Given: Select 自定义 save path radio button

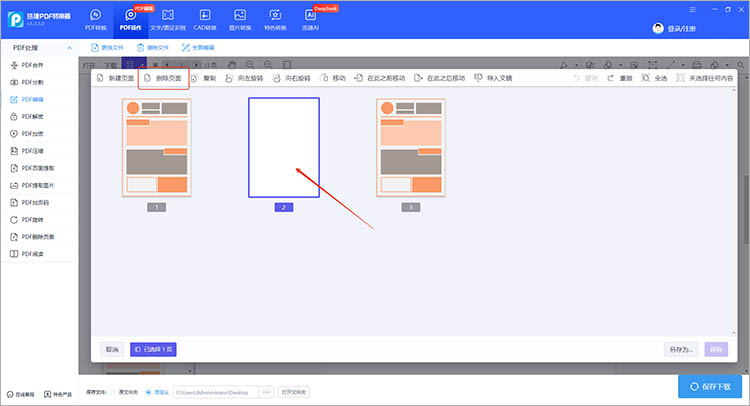Looking at the screenshot, I should [150, 392].
